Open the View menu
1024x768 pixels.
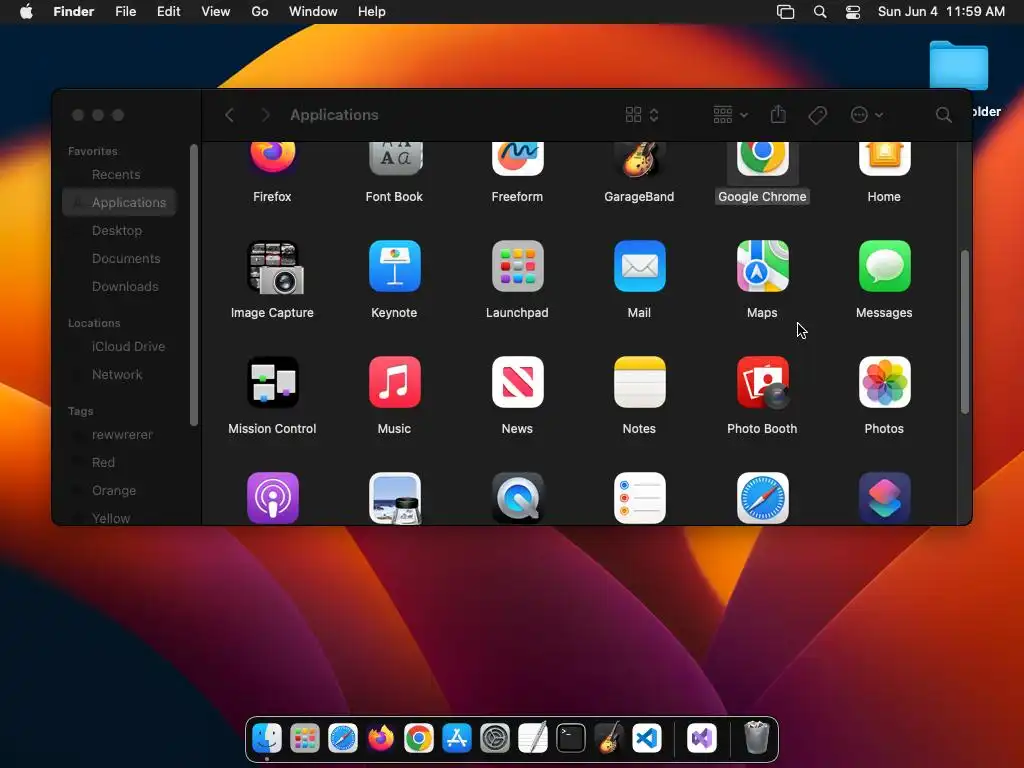[216, 12]
